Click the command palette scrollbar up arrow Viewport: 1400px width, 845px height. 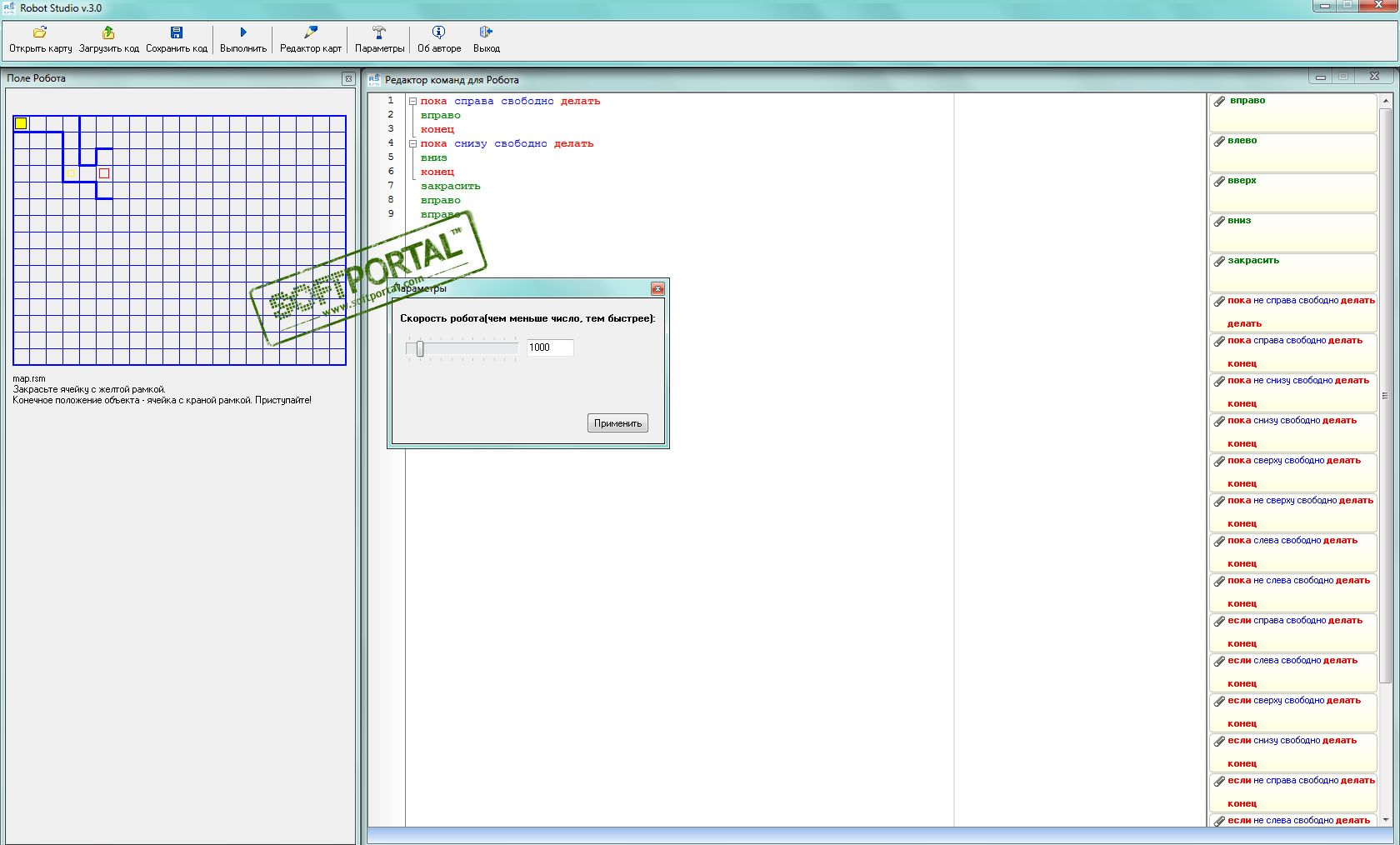1386,101
